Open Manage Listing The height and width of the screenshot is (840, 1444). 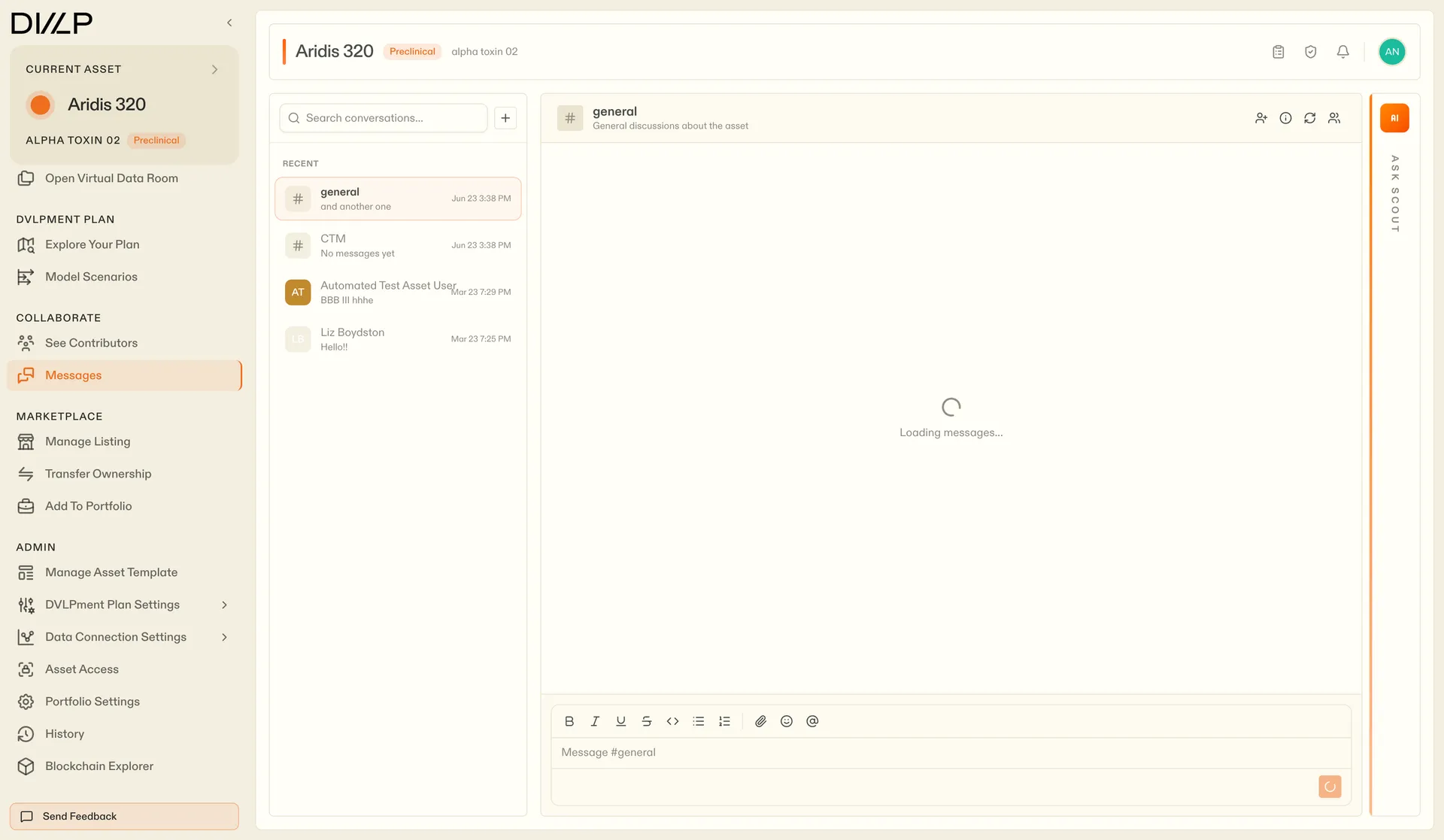[x=87, y=441]
